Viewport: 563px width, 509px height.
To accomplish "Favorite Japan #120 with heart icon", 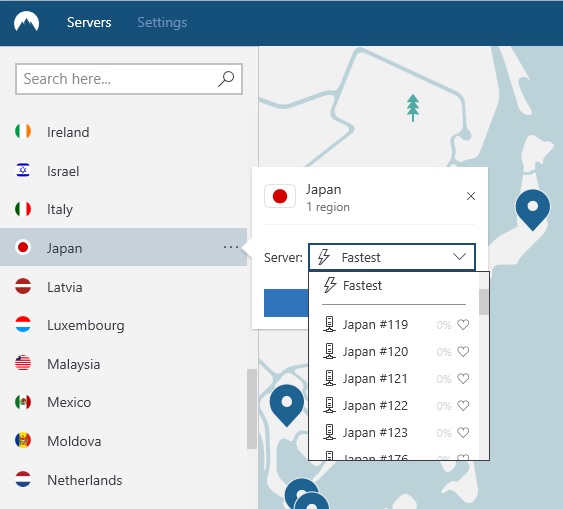I will point(463,351).
